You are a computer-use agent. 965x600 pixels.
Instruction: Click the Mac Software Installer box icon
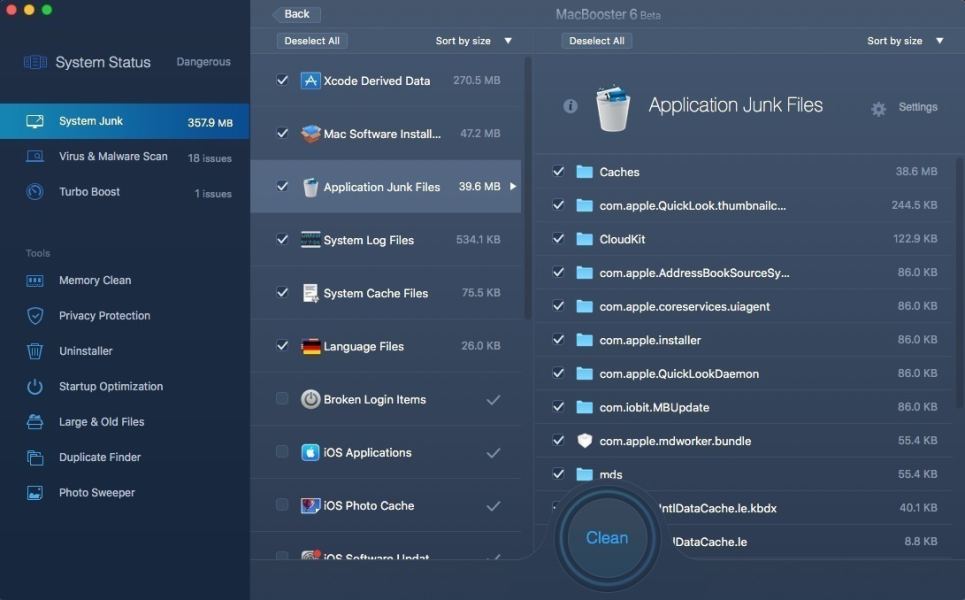point(311,134)
